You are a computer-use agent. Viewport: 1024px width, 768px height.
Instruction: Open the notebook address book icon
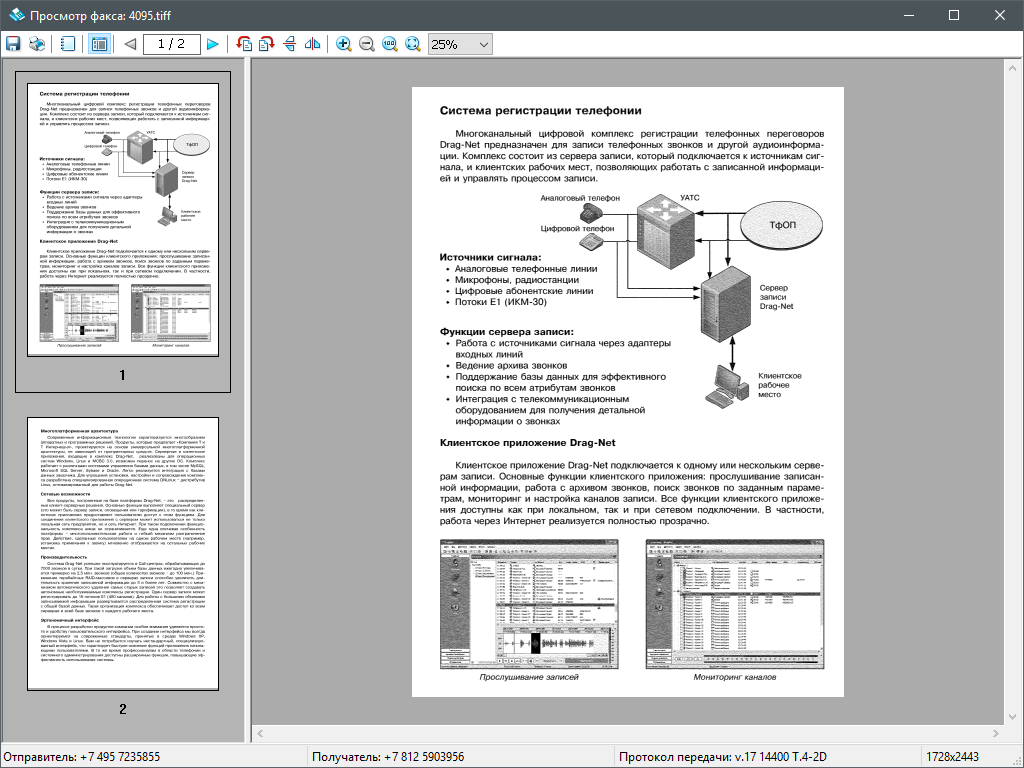(67, 44)
